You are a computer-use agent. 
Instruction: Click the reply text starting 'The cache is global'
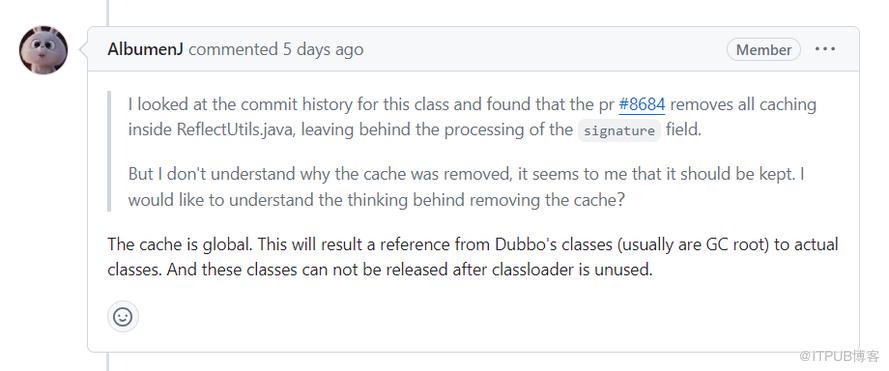click(472, 256)
